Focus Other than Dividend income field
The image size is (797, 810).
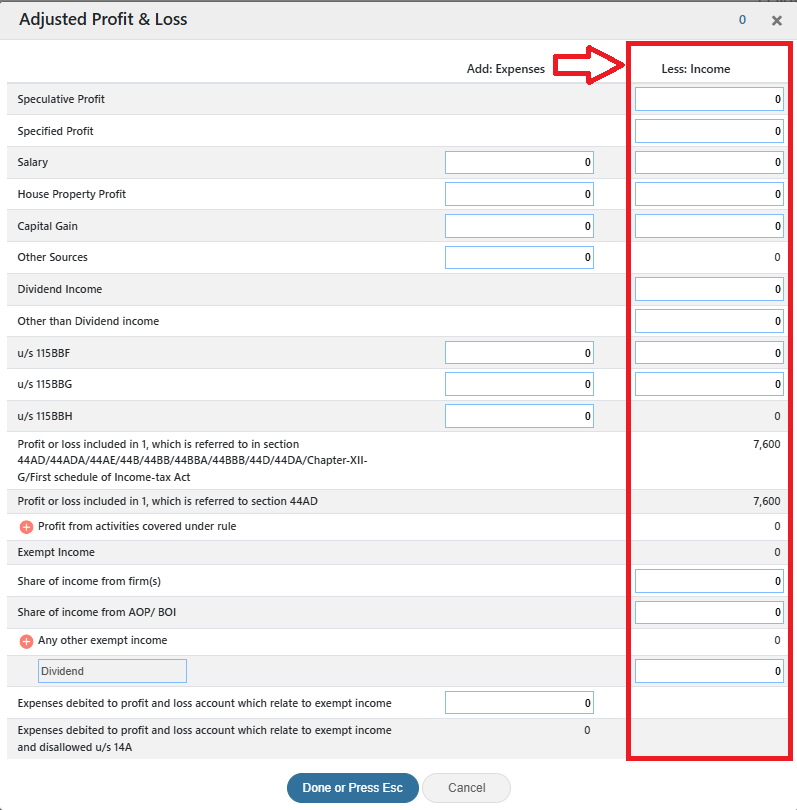click(x=709, y=321)
